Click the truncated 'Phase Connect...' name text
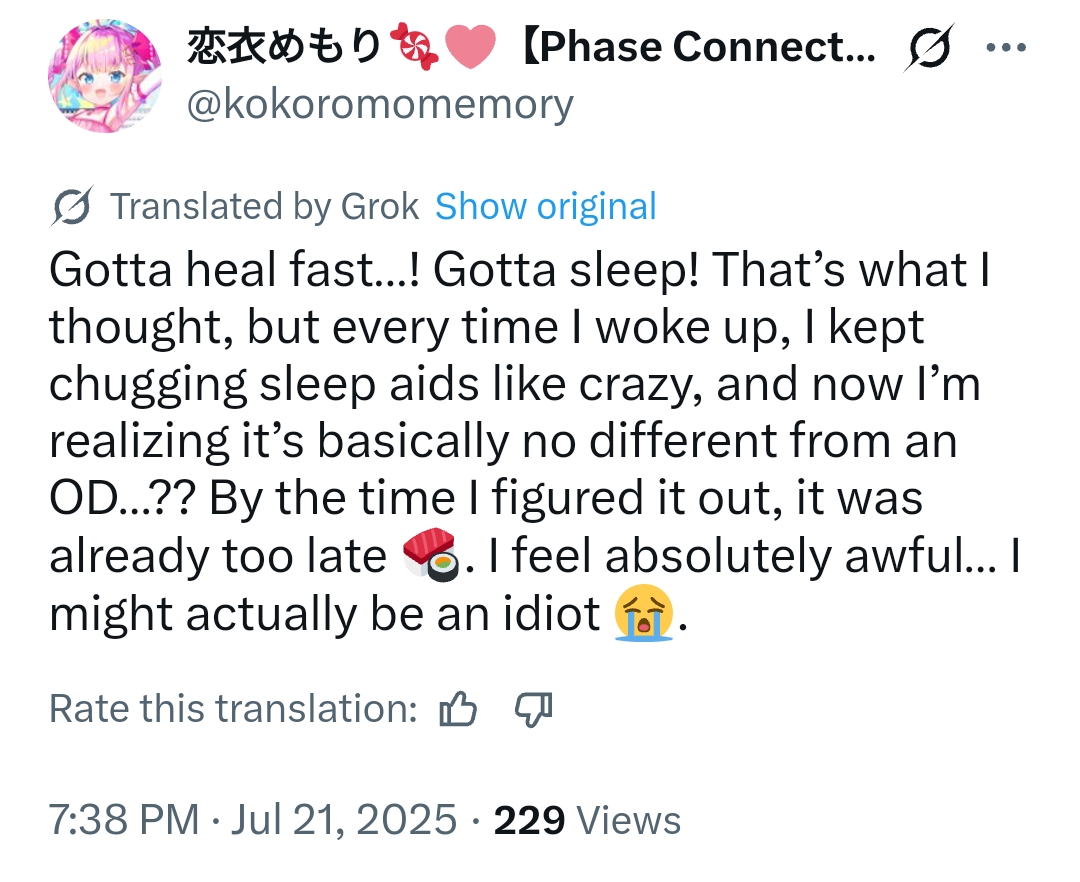Image resolution: width=1080 pixels, height=882 pixels. (700, 48)
